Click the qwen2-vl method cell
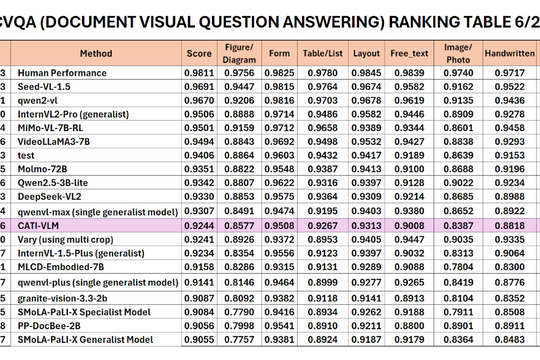This screenshot has height=360, width=540. (x=96, y=101)
